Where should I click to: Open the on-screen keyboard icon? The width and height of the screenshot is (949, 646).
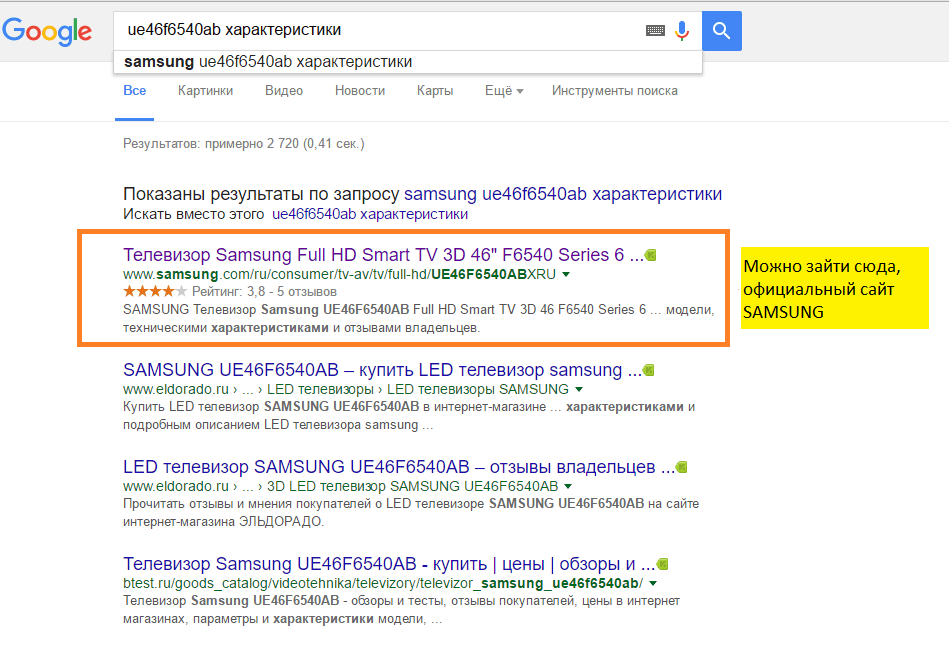tap(655, 30)
